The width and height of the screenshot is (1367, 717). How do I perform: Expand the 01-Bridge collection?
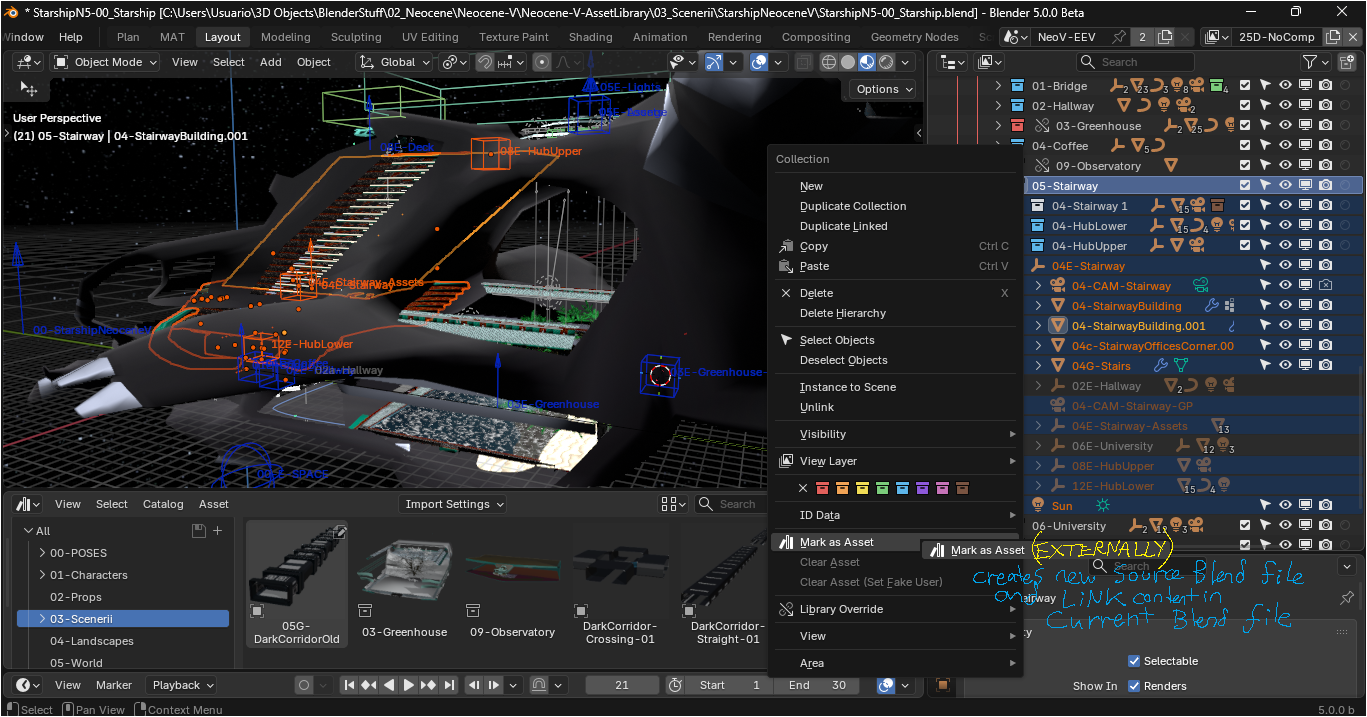pyautogui.click(x=998, y=86)
